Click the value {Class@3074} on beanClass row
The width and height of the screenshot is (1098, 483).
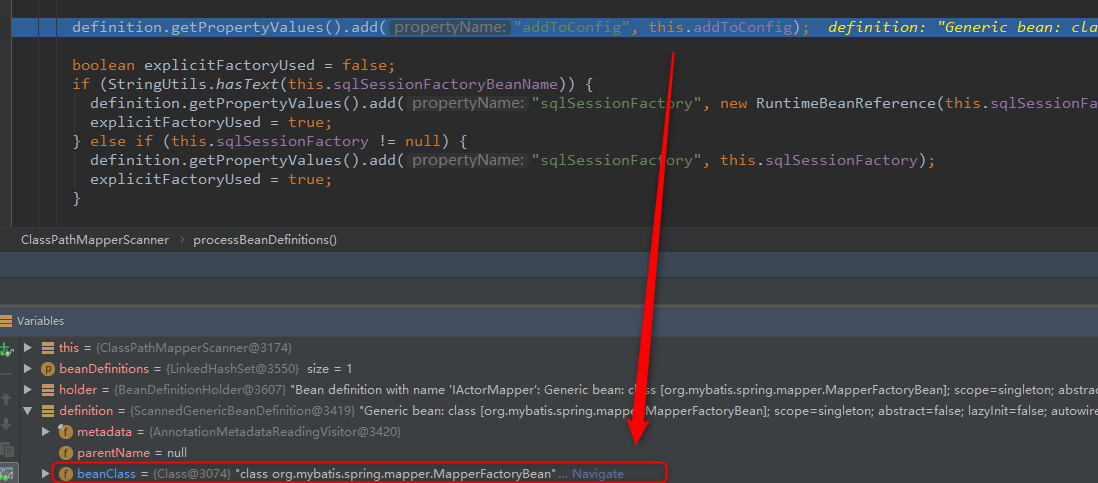click(x=193, y=474)
